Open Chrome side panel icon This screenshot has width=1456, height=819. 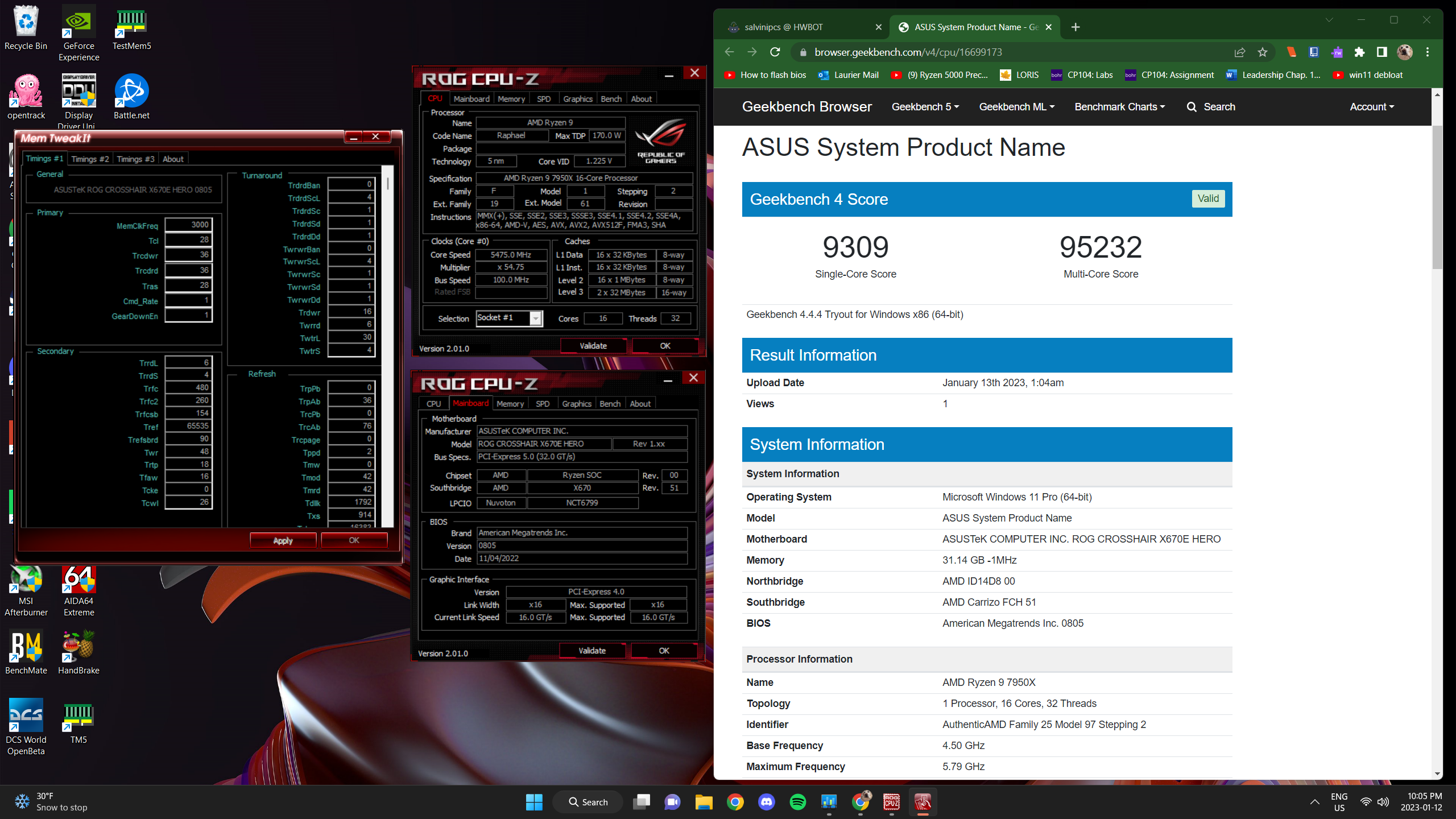(1381, 52)
